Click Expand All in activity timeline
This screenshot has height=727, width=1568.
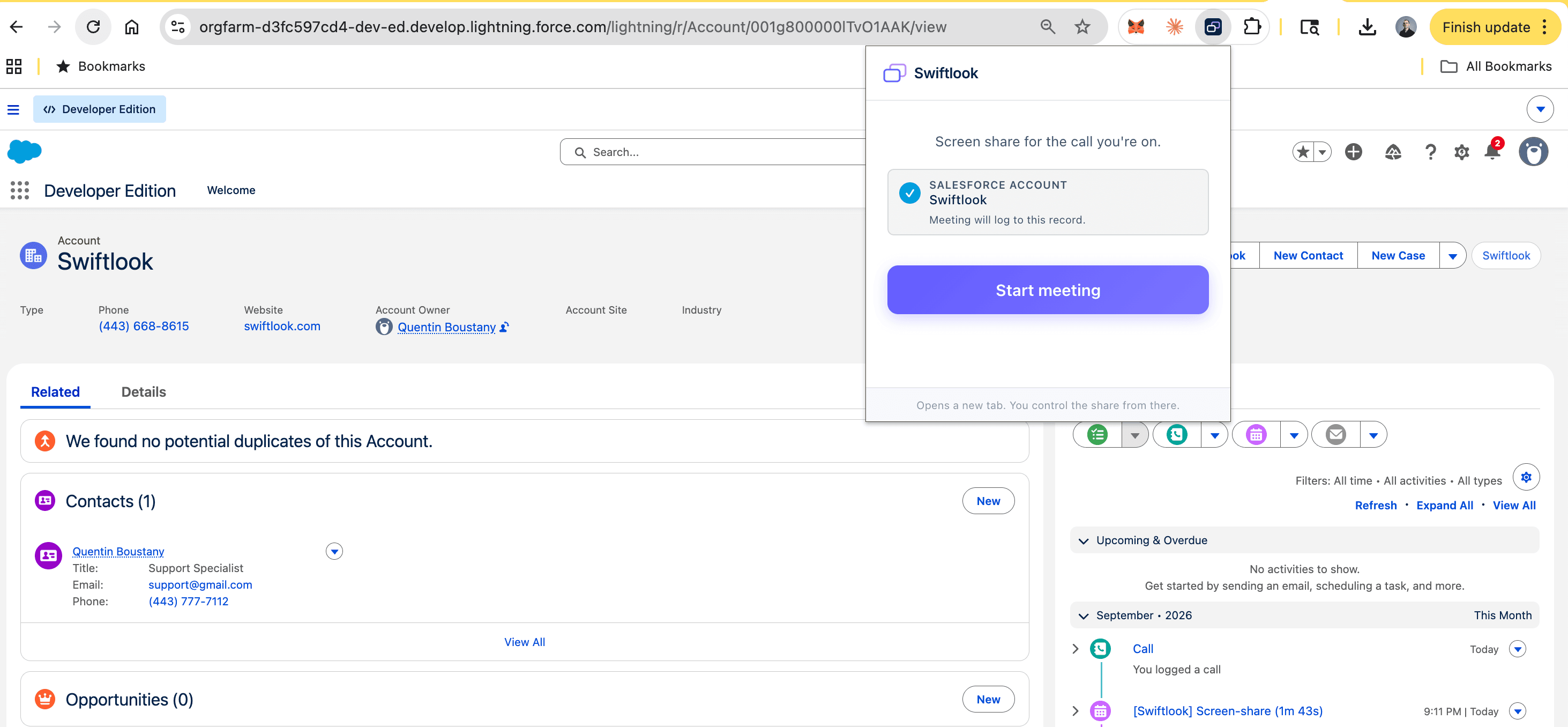[x=1444, y=506]
